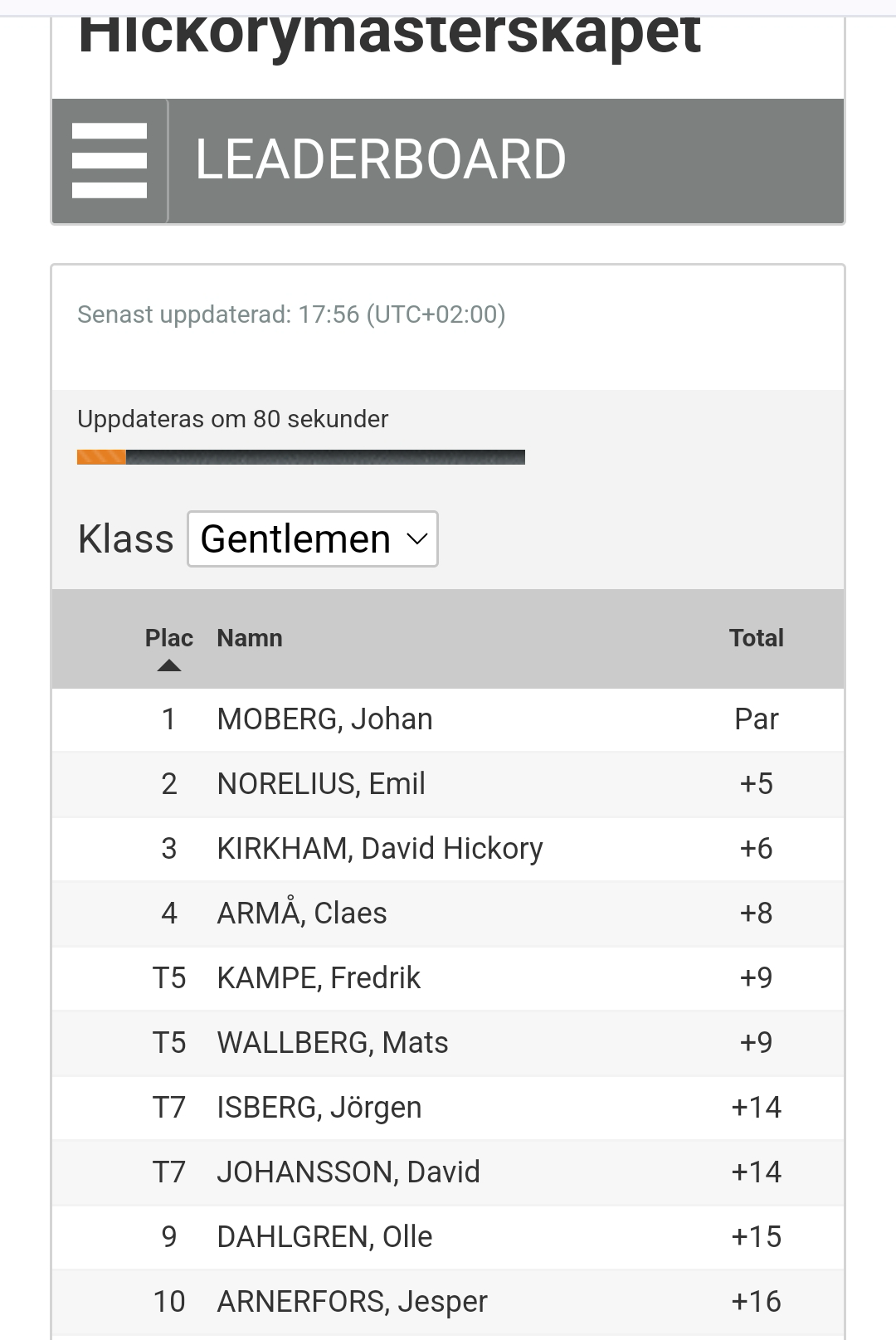Select player MOBERG, Johan
Screen dimensions: 896x1340
(x=448, y=719)
